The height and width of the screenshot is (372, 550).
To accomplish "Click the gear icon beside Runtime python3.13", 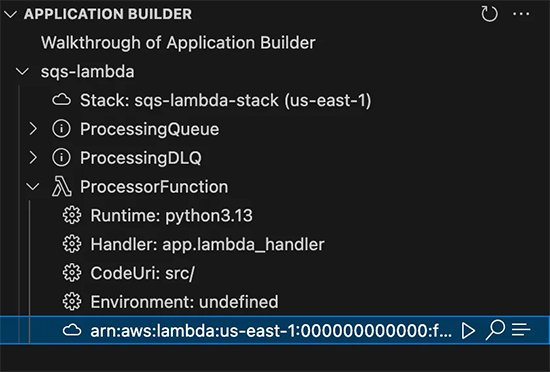I will point(72,215).
